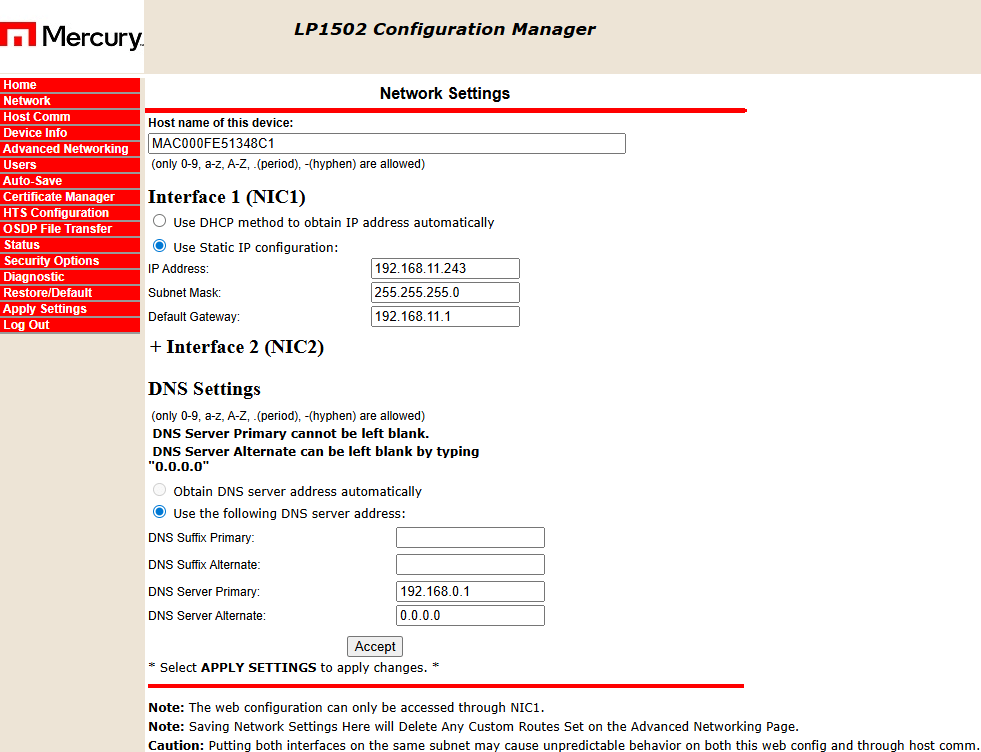Click the note about deleting Custom Routes
Screen dimensions: 981x752
coord(474,726)
